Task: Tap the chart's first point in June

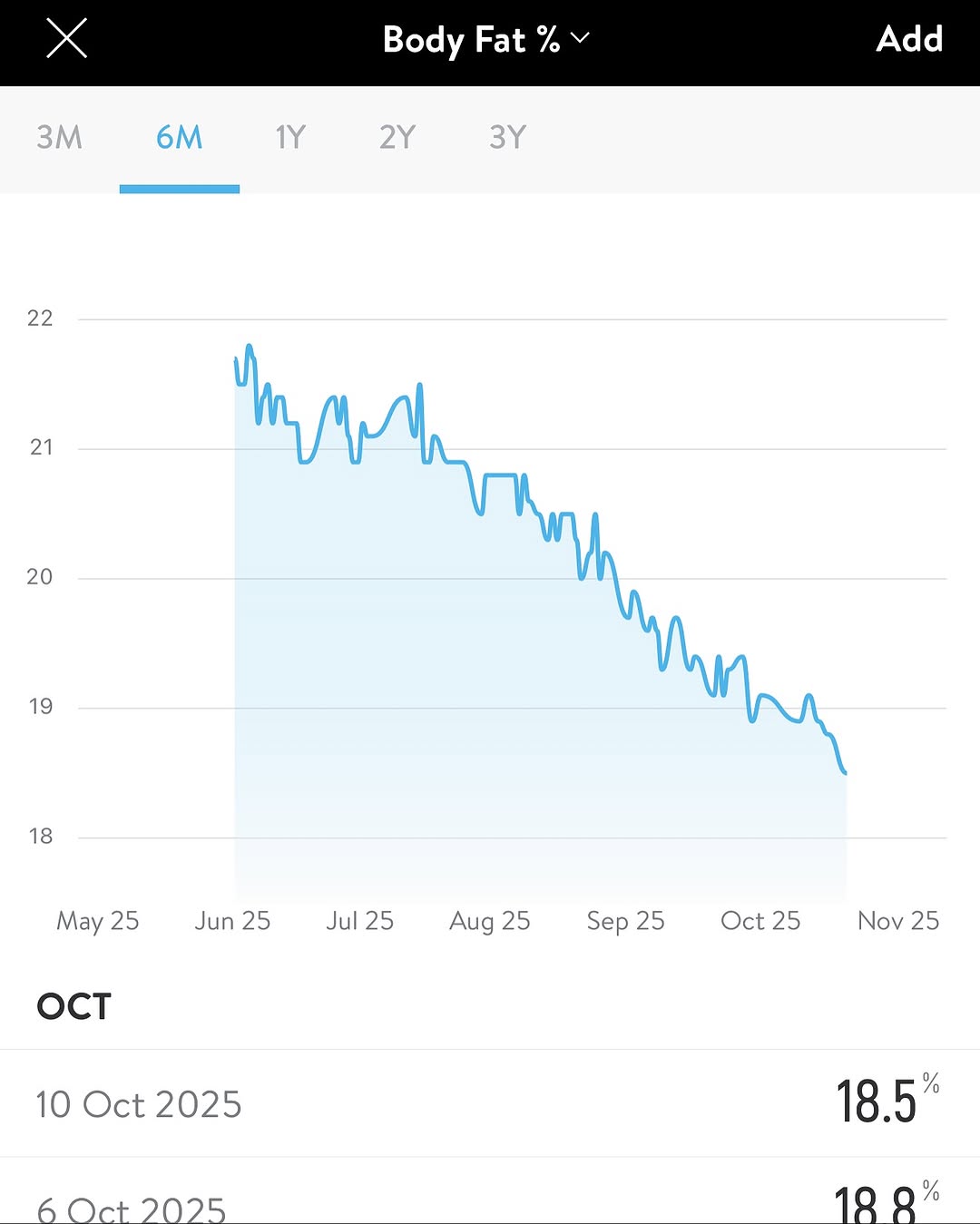Action: 236,359
